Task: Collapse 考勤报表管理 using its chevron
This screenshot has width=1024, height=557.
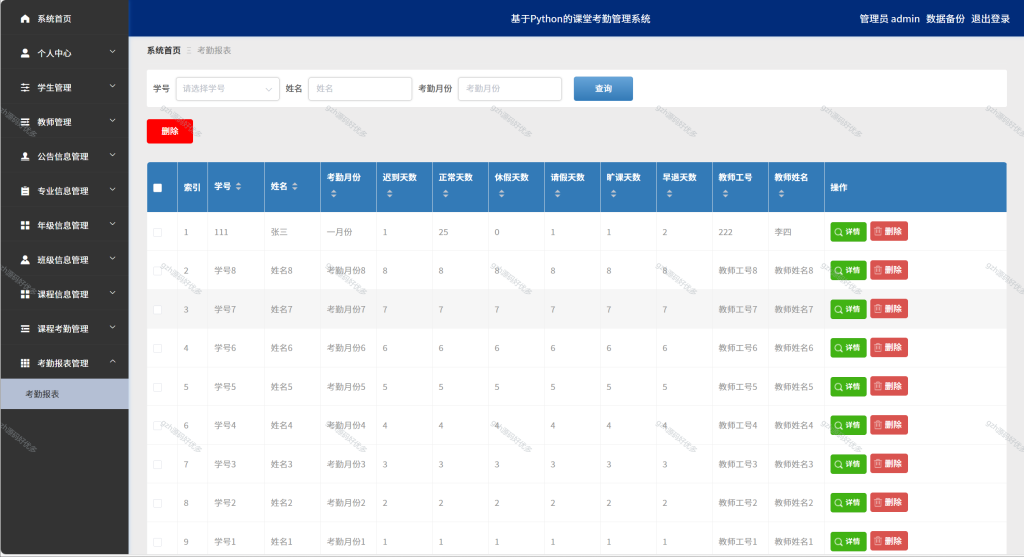Action: 112,362
